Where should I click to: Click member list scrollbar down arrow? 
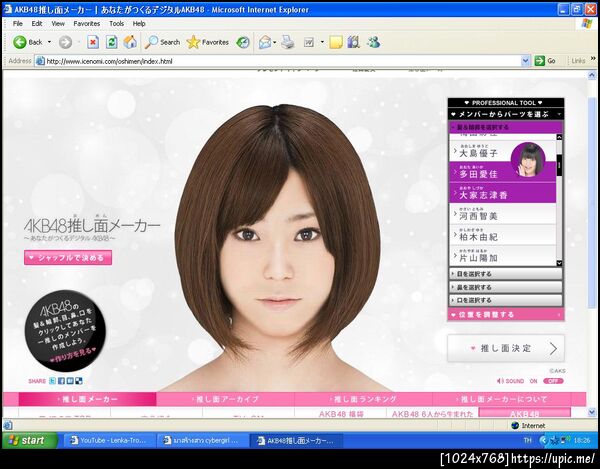click(559, 263)
